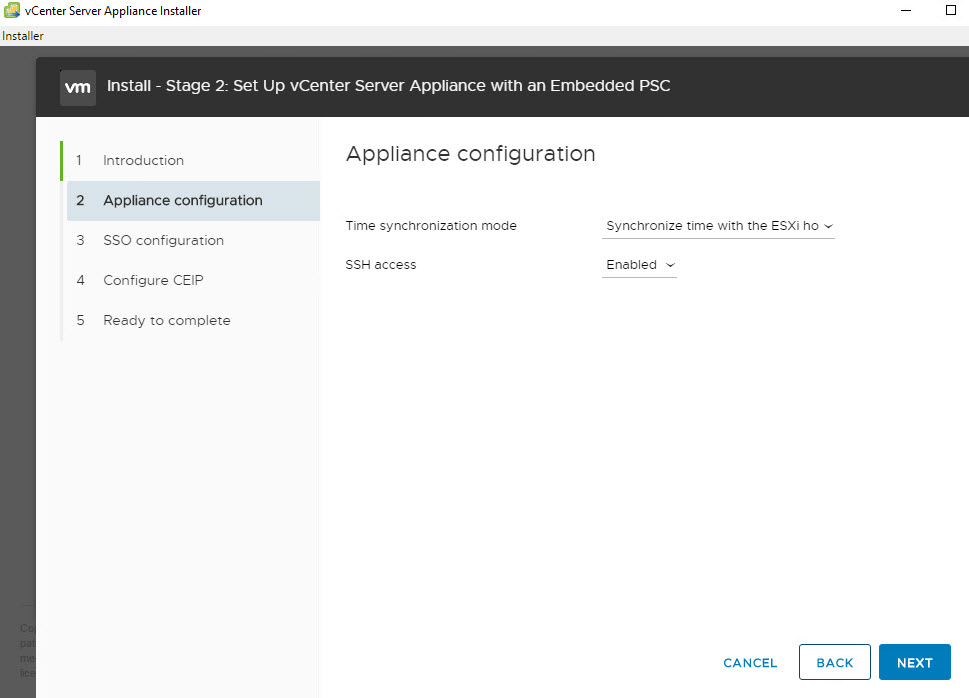Expand the Time synchronization mode dropdown
The image size is (969, 698).
pos(718,226)
